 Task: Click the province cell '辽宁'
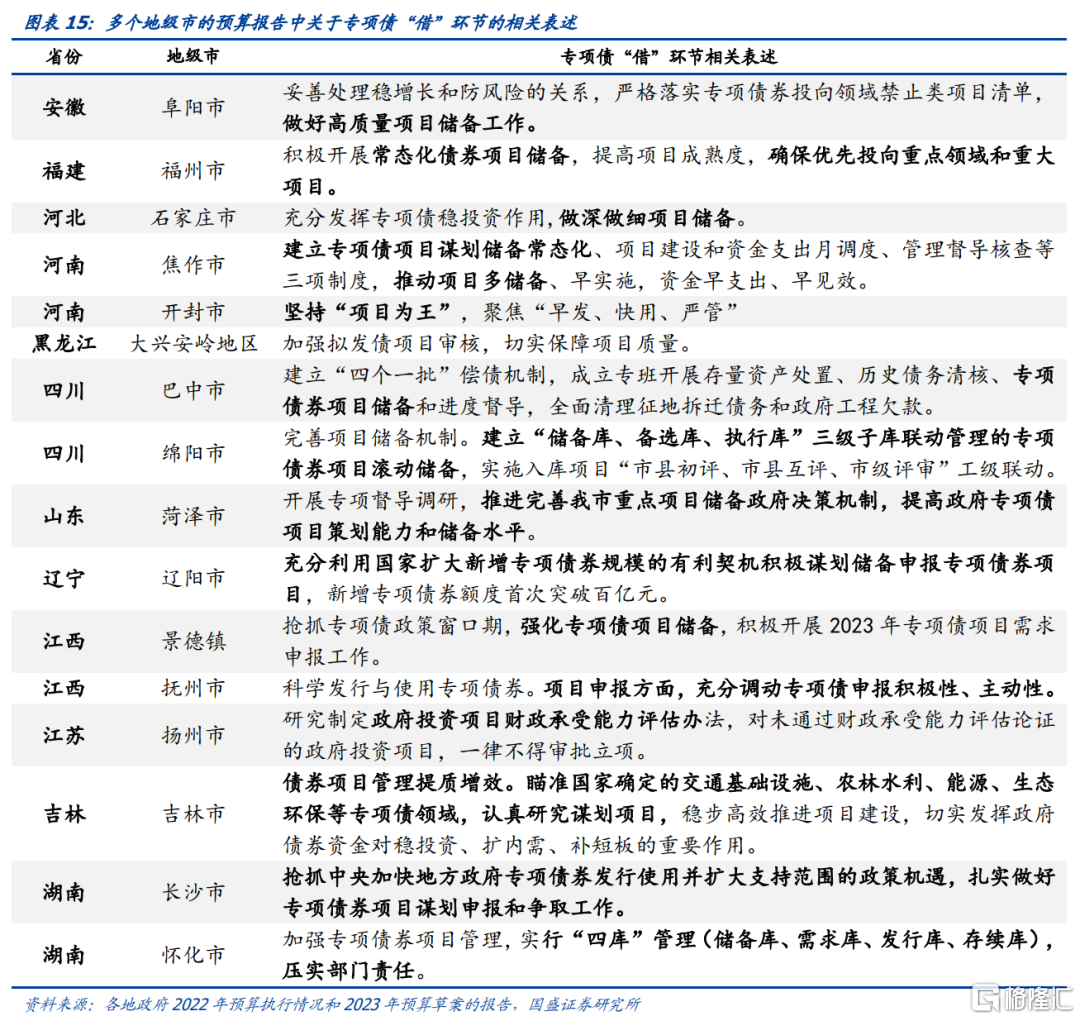(64, 579)
